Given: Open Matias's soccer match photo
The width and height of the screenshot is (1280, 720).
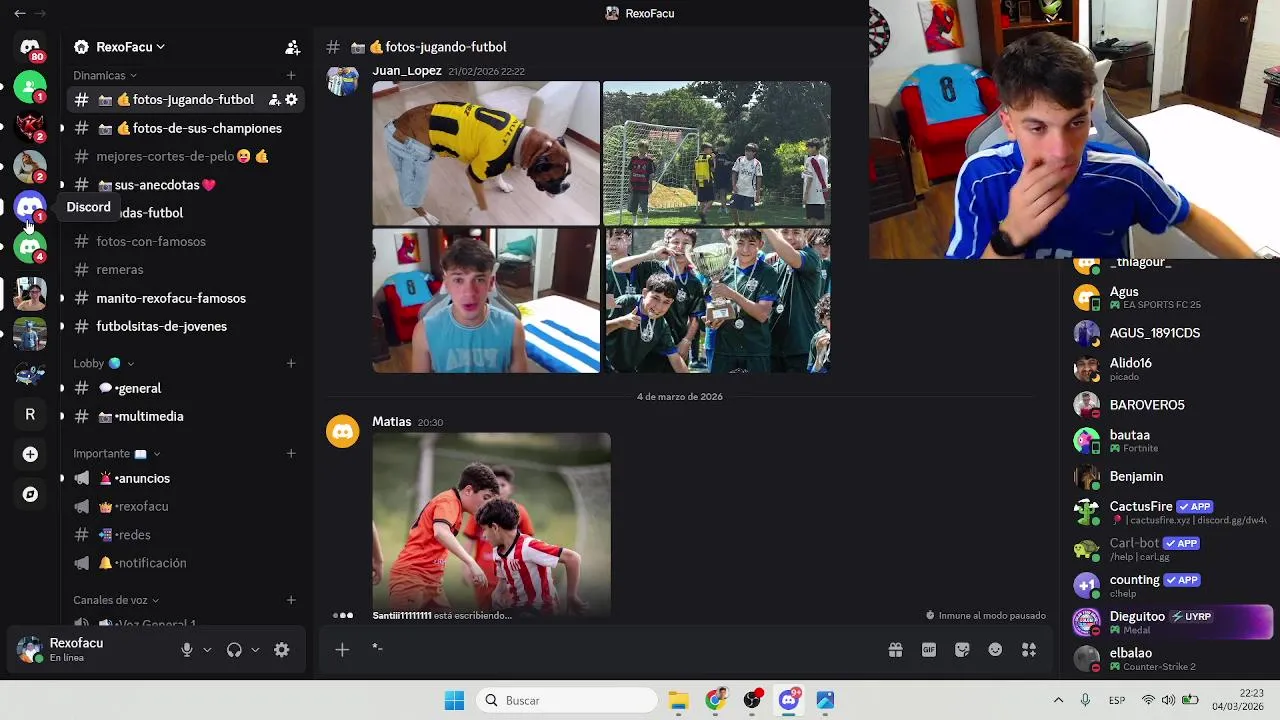Looking at the screenshot, I should point(491,523).
